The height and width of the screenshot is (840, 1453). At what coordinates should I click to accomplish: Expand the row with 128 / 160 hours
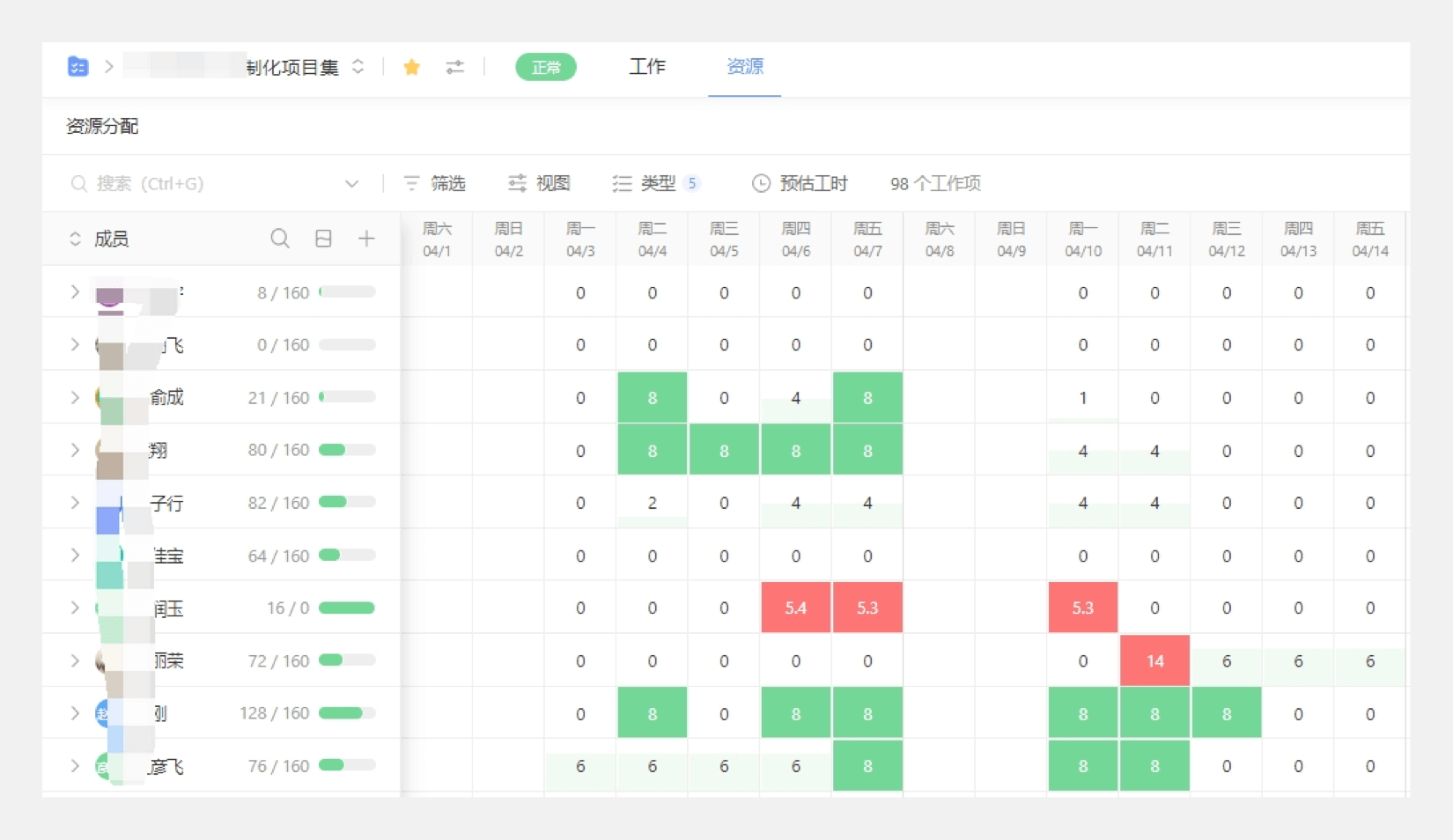click(x=75, y=713)
